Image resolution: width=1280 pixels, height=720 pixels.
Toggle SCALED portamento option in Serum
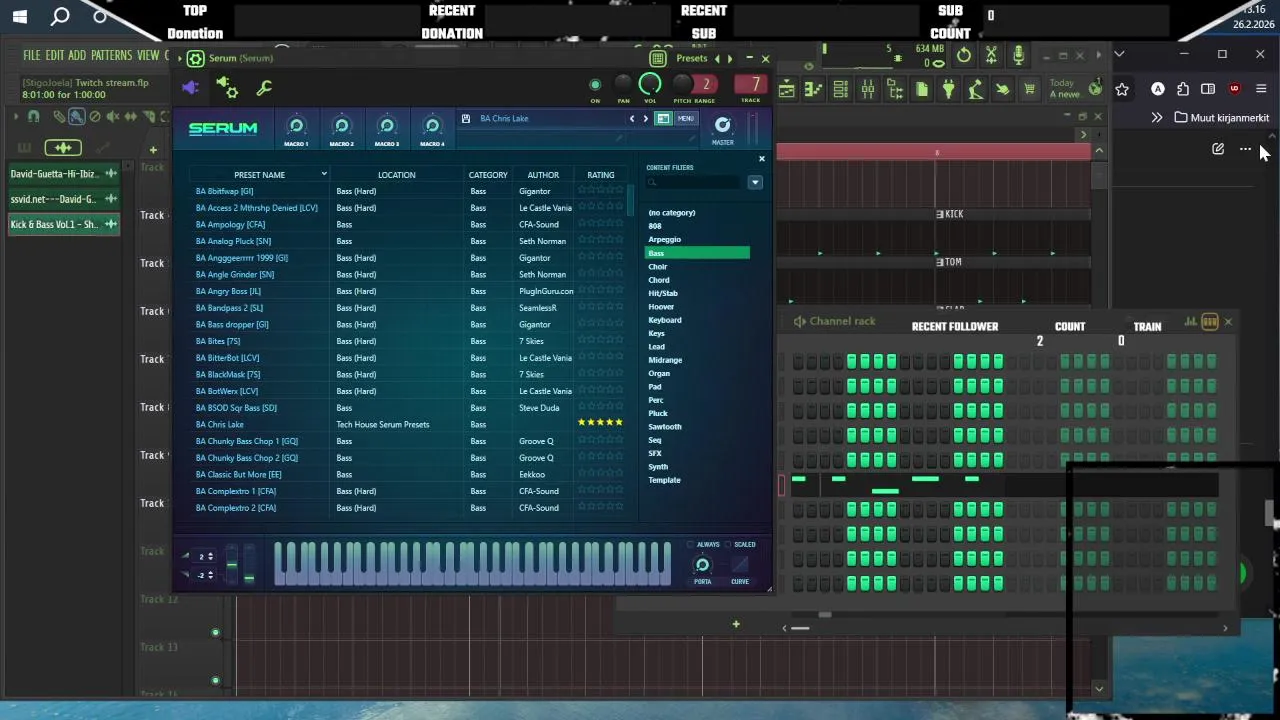[728, 544]
